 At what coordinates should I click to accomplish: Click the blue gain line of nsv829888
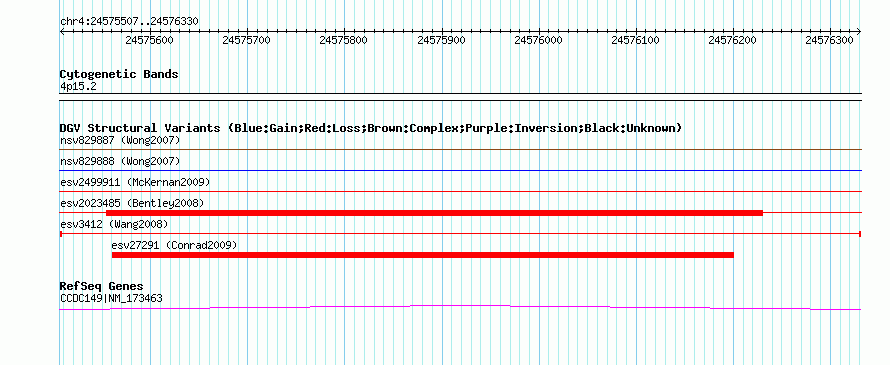(x=460, y=170)
